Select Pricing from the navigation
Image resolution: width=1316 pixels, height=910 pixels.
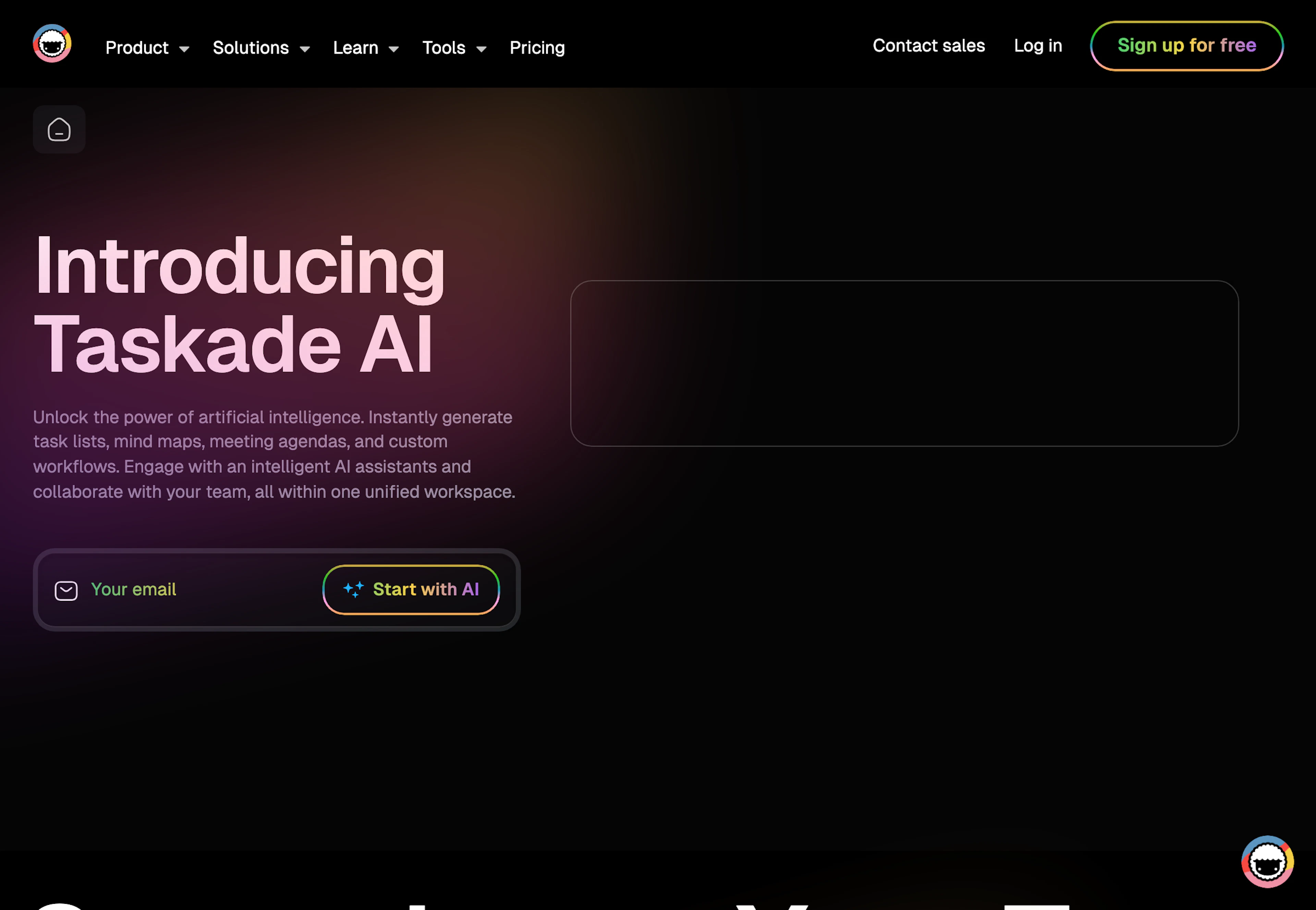pyautogui.click(x=537, y=48)
